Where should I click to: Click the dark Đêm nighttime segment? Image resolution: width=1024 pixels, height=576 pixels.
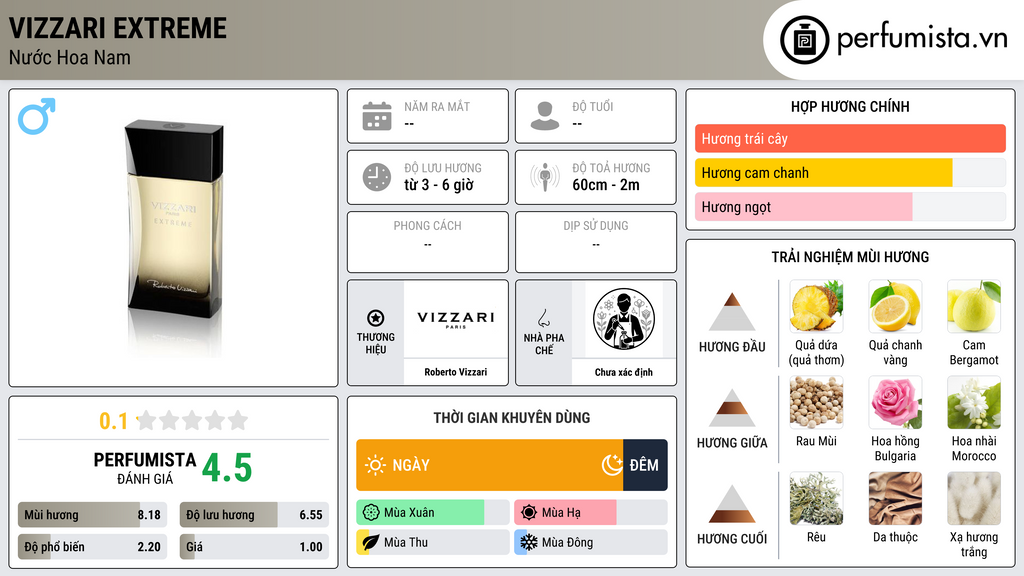pyautogui.click(x=645, y=465)
